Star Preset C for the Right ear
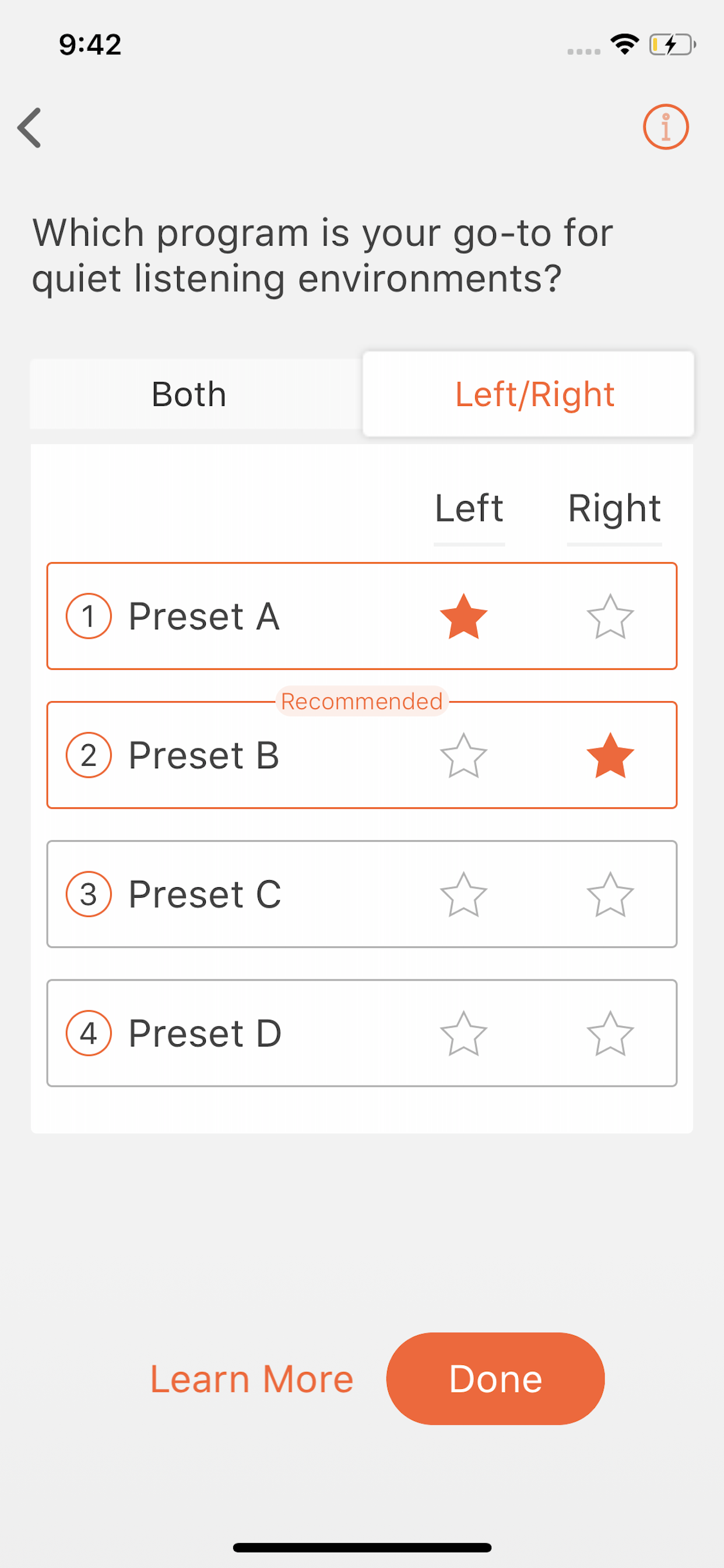This screenshot has width=724, height=1568. coord(610,894)
